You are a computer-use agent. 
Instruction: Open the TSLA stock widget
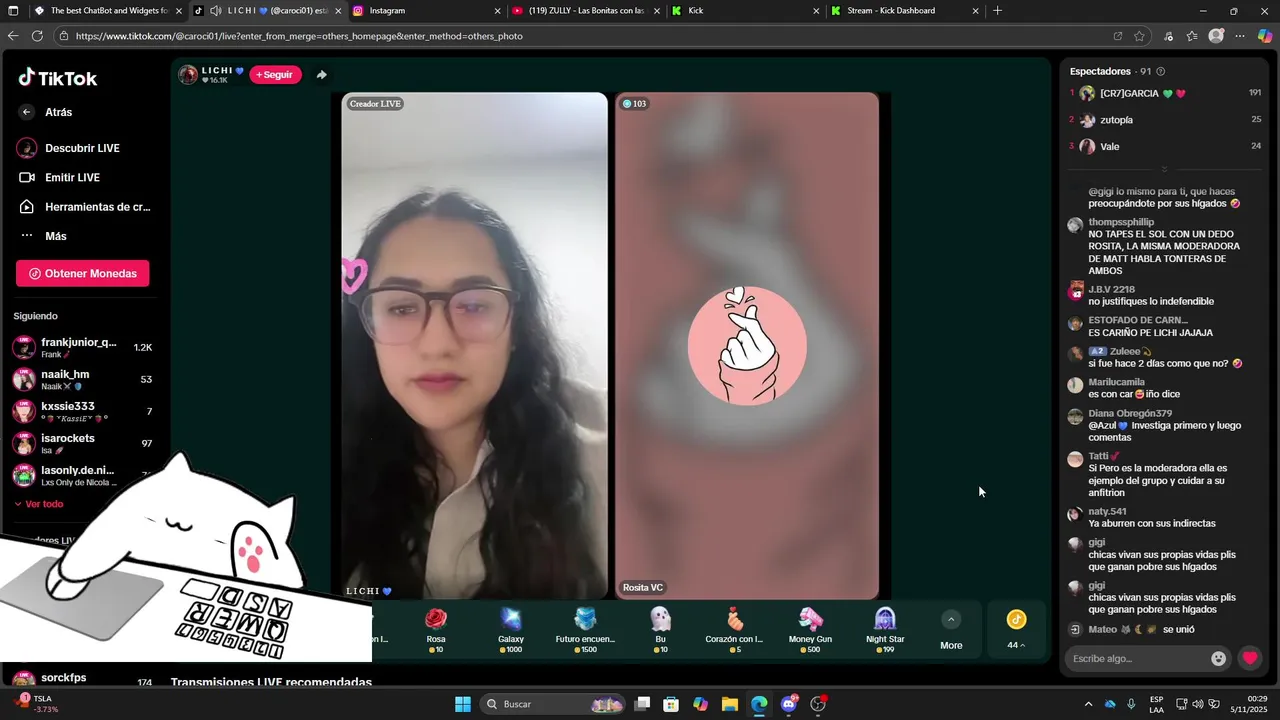35,704
